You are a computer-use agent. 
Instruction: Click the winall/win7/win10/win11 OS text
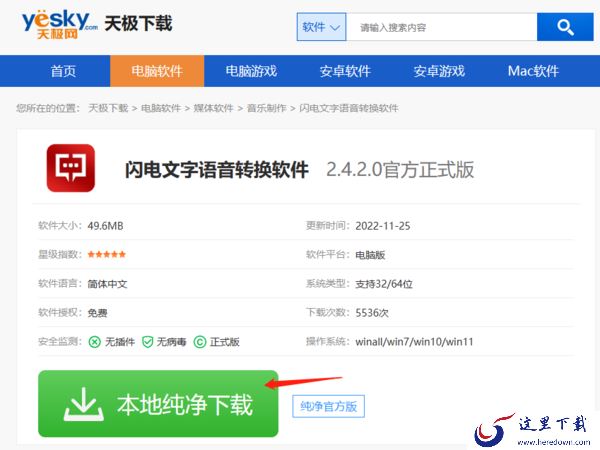tap(414, 342)
